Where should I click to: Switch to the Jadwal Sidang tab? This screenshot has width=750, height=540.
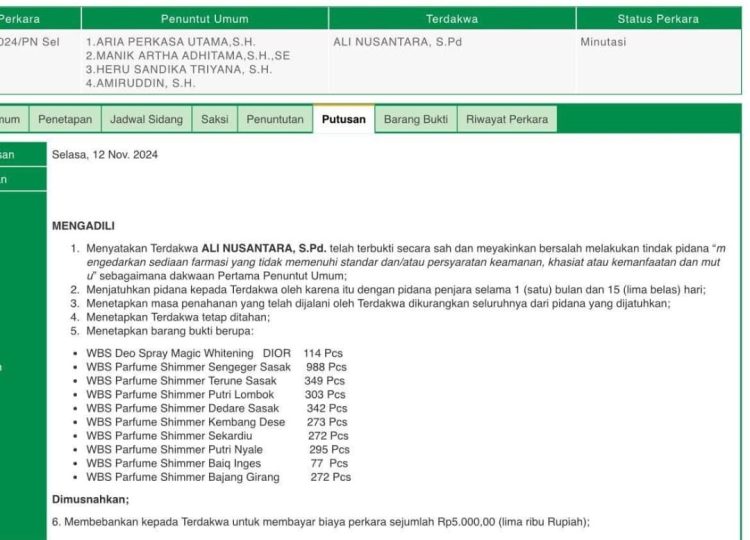146,119
